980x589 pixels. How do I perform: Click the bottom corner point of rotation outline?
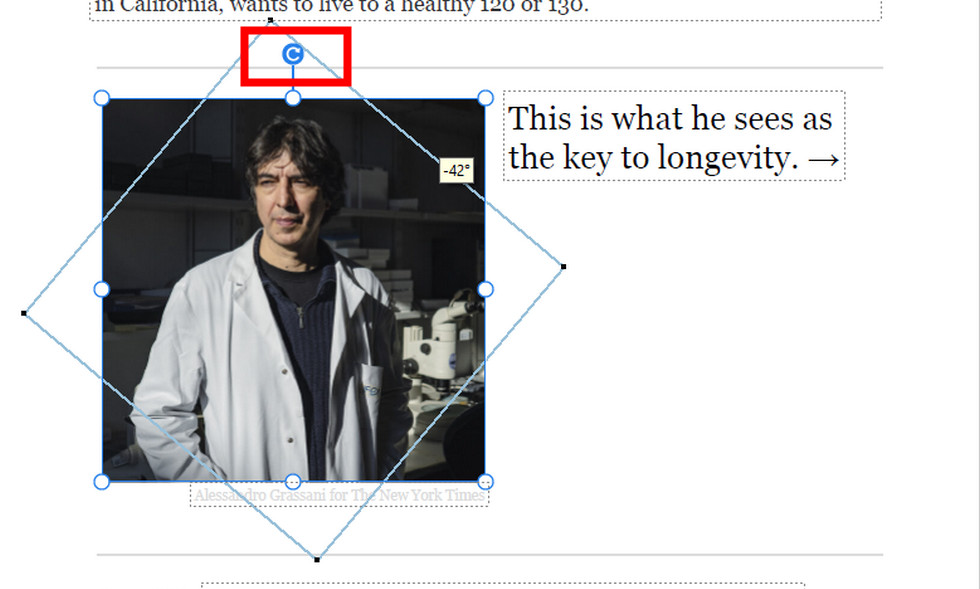pyautogui.click(x=317, y=560)
